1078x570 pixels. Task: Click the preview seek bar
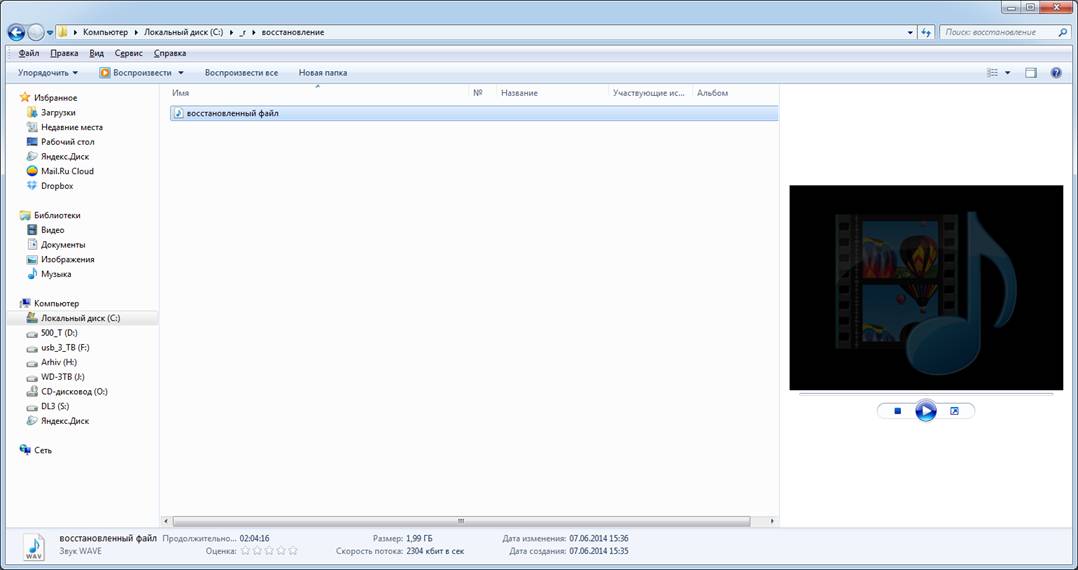tap(925, 395)
